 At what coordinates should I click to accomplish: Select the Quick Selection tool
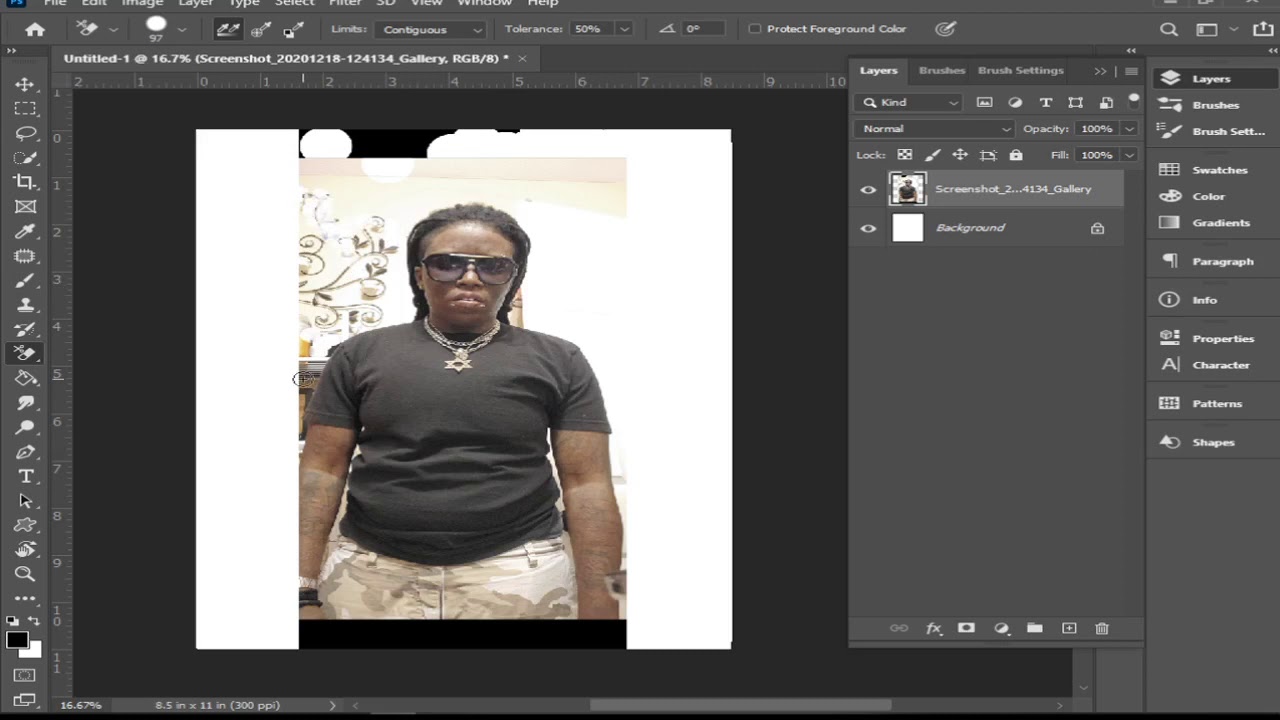[x=25, y=158]
